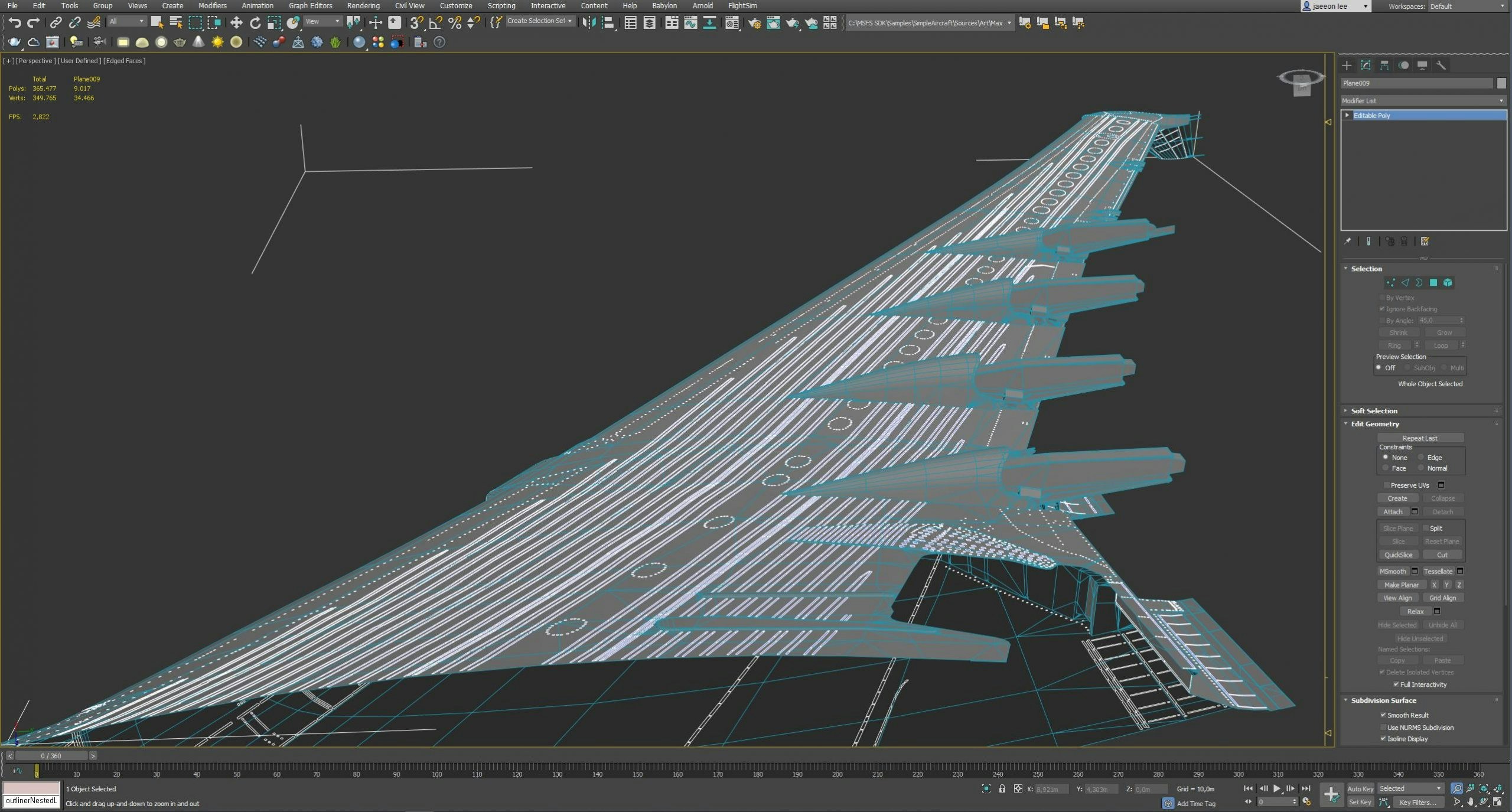Open the Rendering menu
This screenshot has width=1512, height=812.
(363, 6)
